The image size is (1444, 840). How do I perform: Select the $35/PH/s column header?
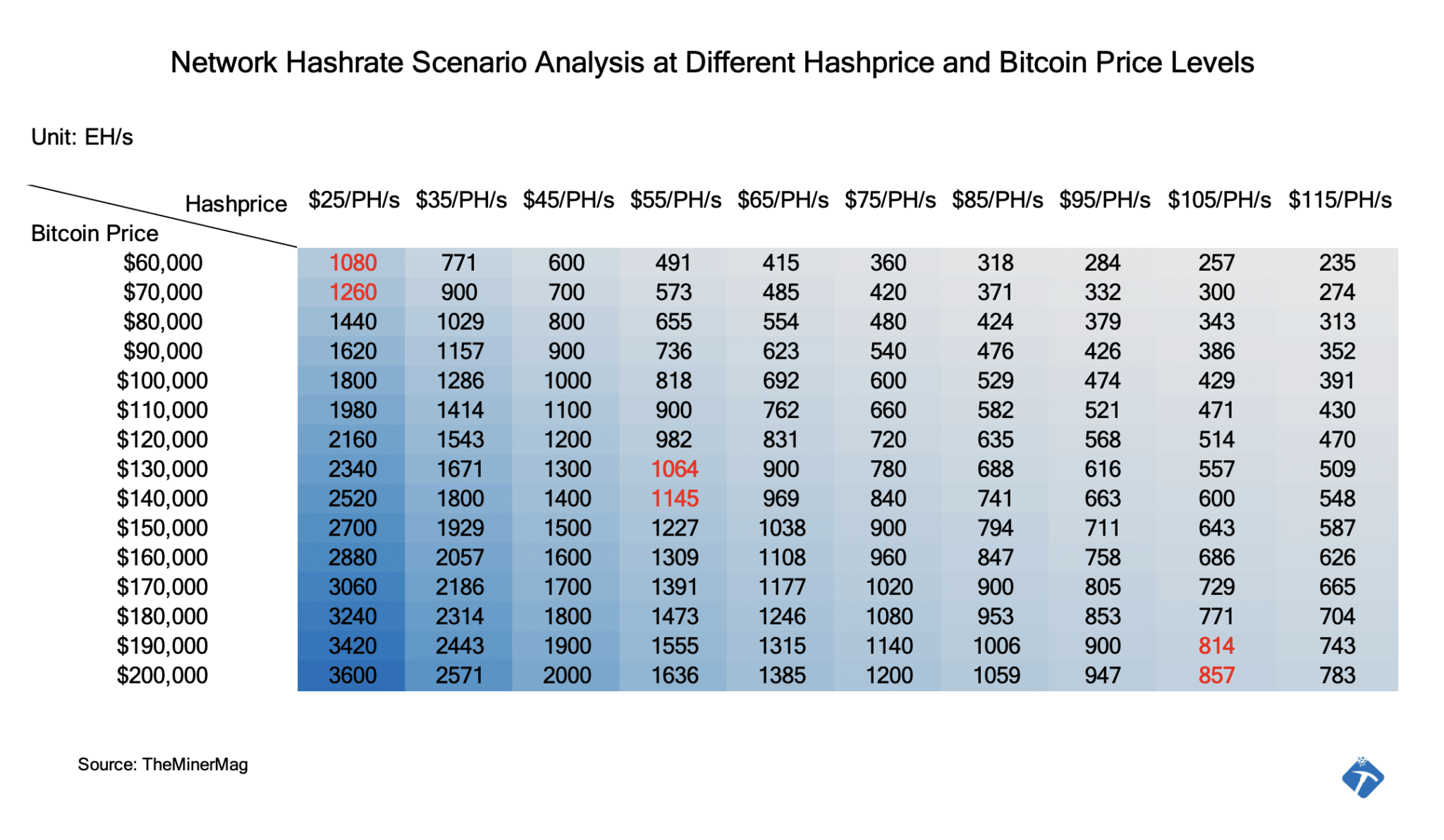pos(461,200)
